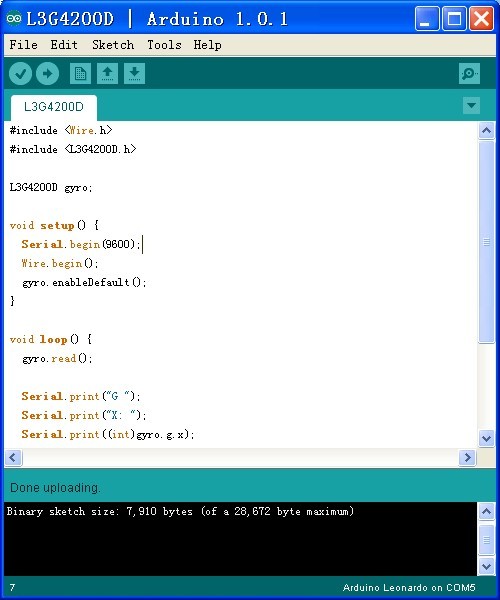Click the 'void setup() {' line
This screenshot has width=500, height=600.
54,225
